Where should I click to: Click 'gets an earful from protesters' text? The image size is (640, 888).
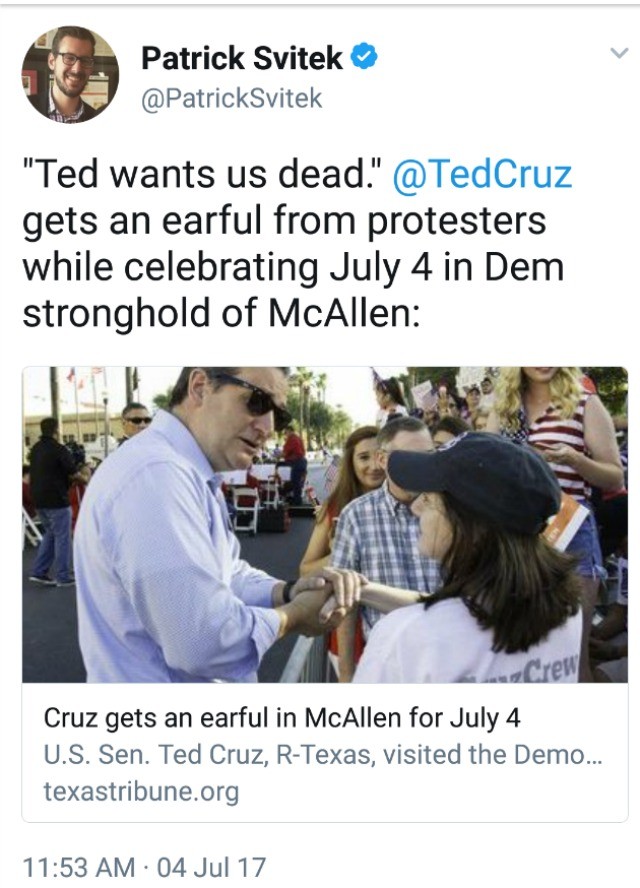click(284, 221)
